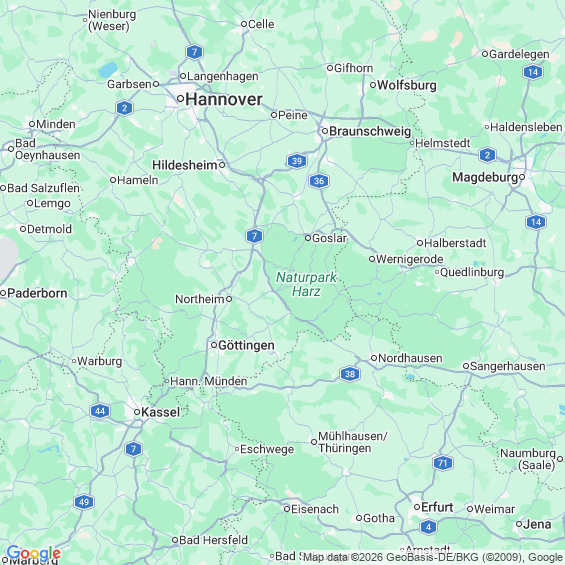This screenshot has height=565, width=565.
Task: Click the A39 highway shield
Action: [x=297, y=161]
